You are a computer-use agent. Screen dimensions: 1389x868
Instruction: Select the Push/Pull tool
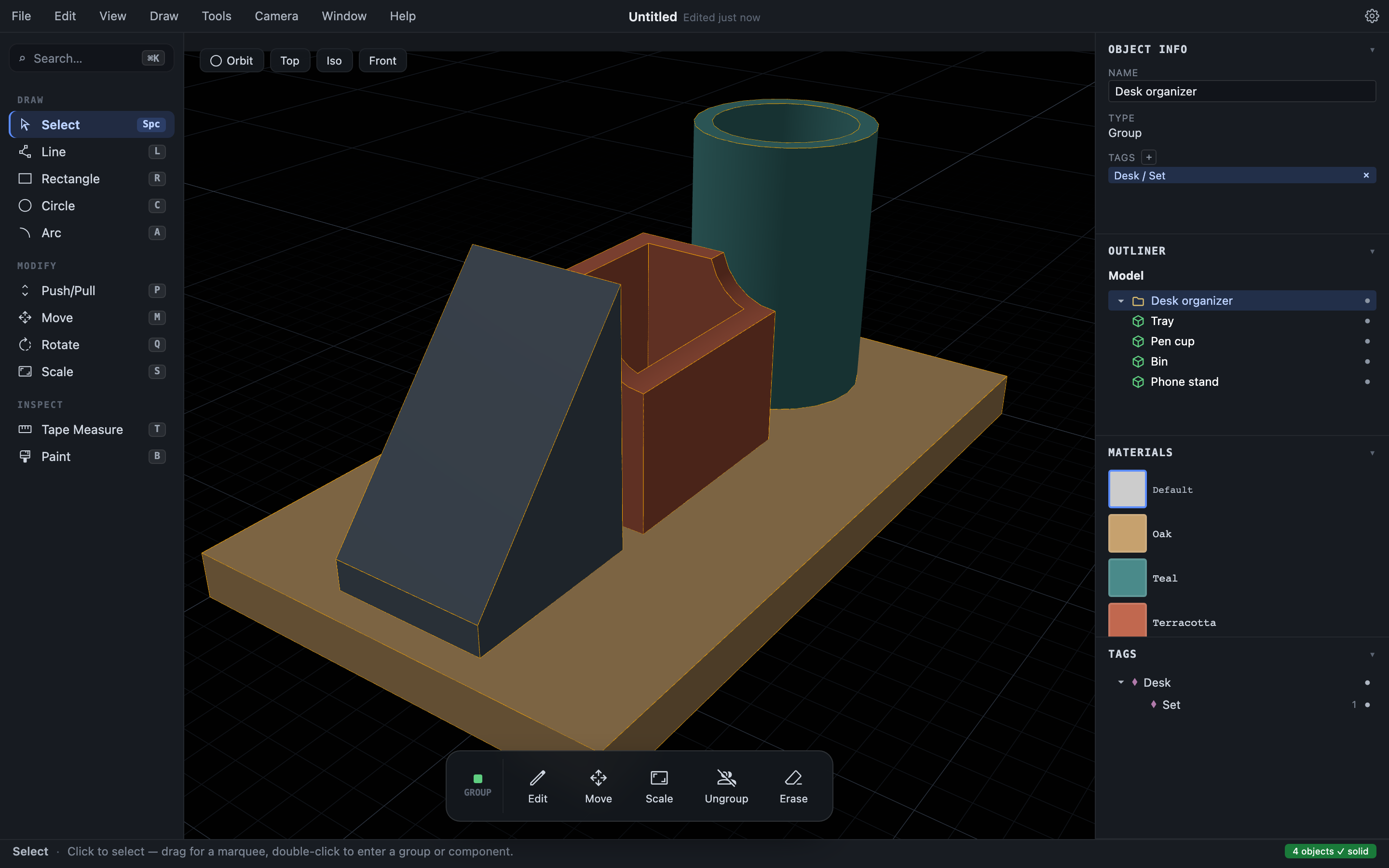click(x=92, y=290)
